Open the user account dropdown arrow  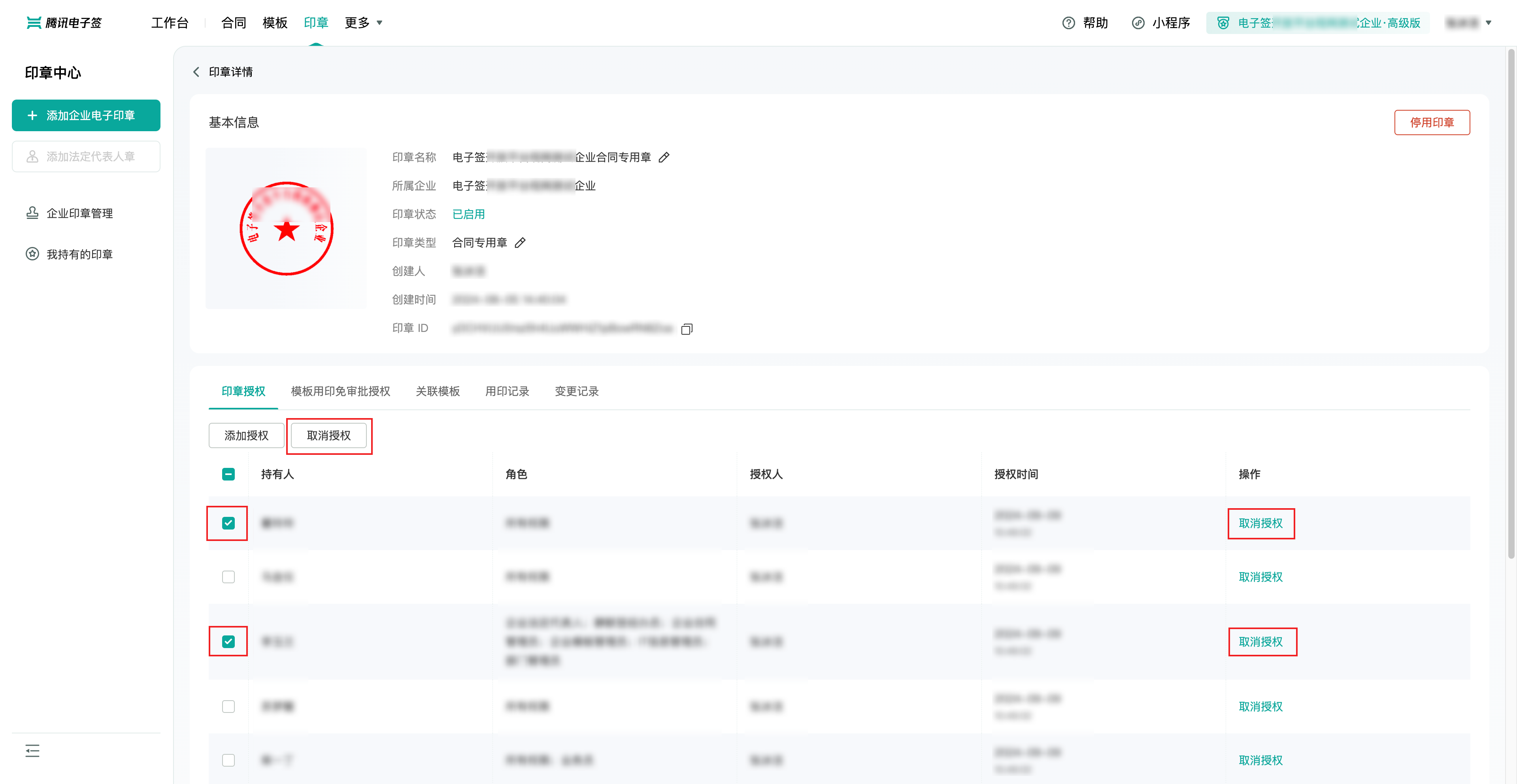point(1488,23)
